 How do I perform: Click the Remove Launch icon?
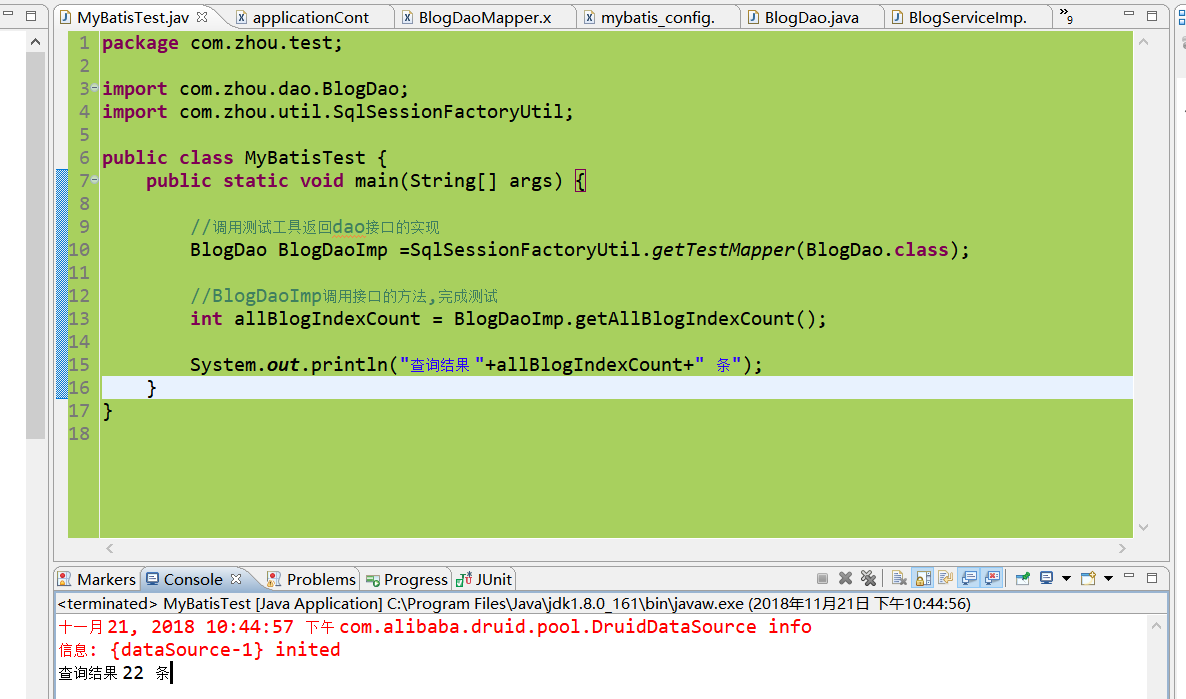pos(845,578)
